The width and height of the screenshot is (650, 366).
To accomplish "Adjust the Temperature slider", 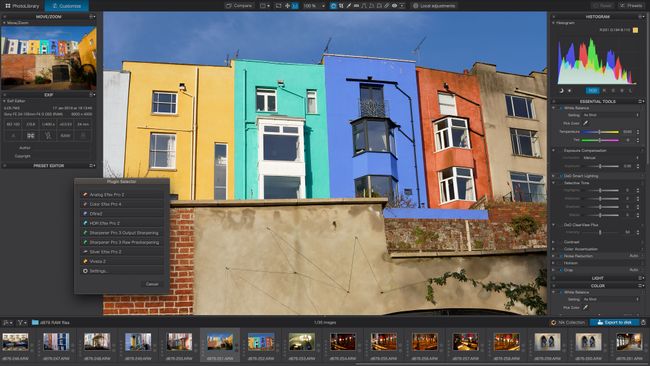I will (600, 132).
